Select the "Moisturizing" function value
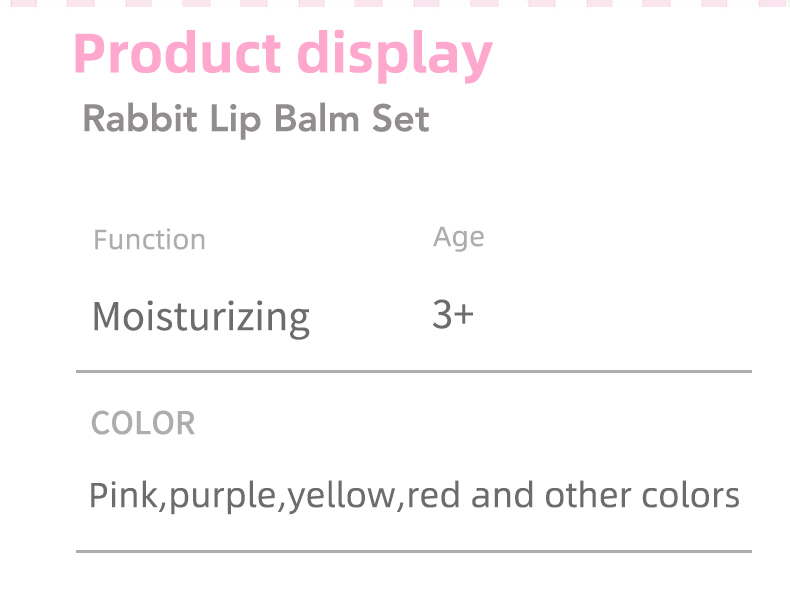 pos(200,317)
